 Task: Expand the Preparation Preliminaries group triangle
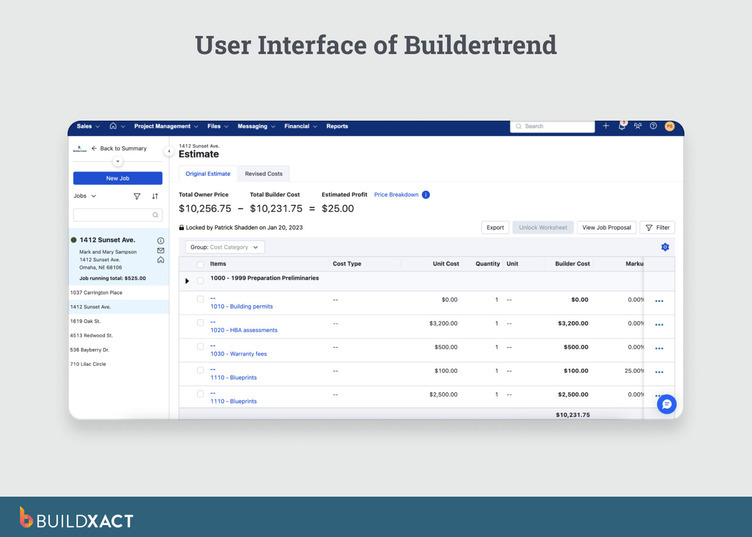(x=187, y=281)
